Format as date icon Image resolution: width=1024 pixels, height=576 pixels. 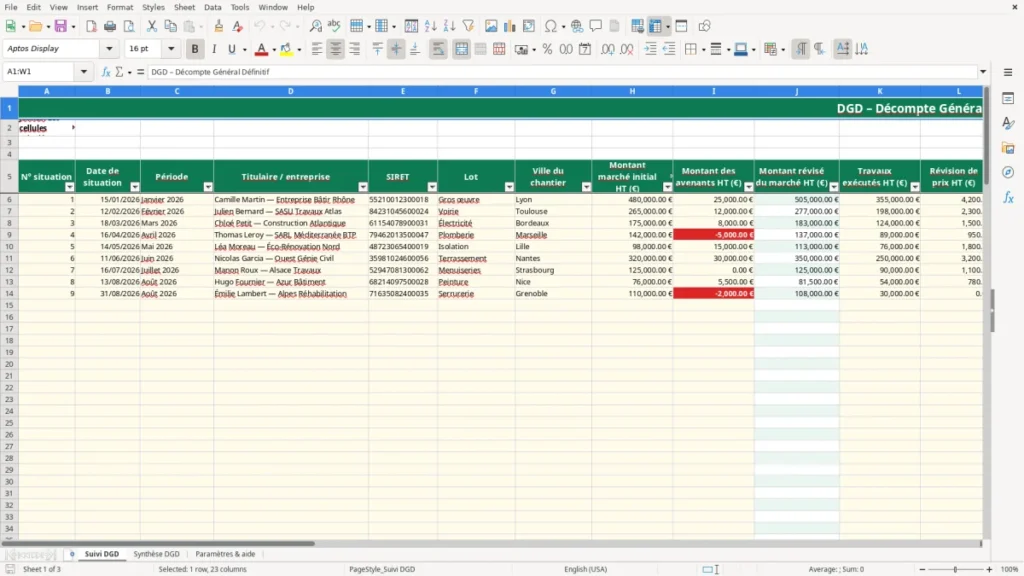(x=585, y=49)
